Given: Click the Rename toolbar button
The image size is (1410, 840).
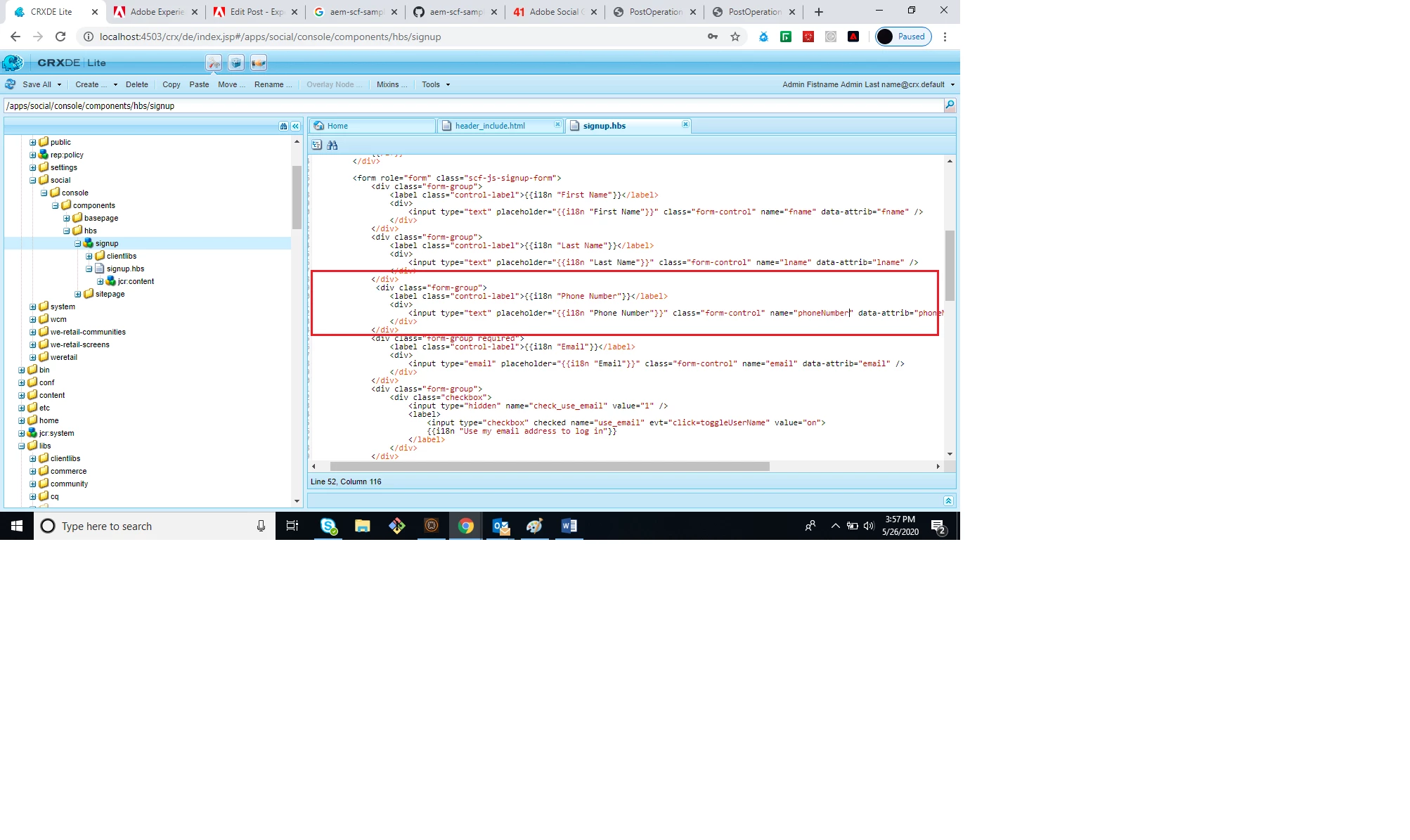Looking at the screenshot, I should pyautogui.click(x=272, y=85).
